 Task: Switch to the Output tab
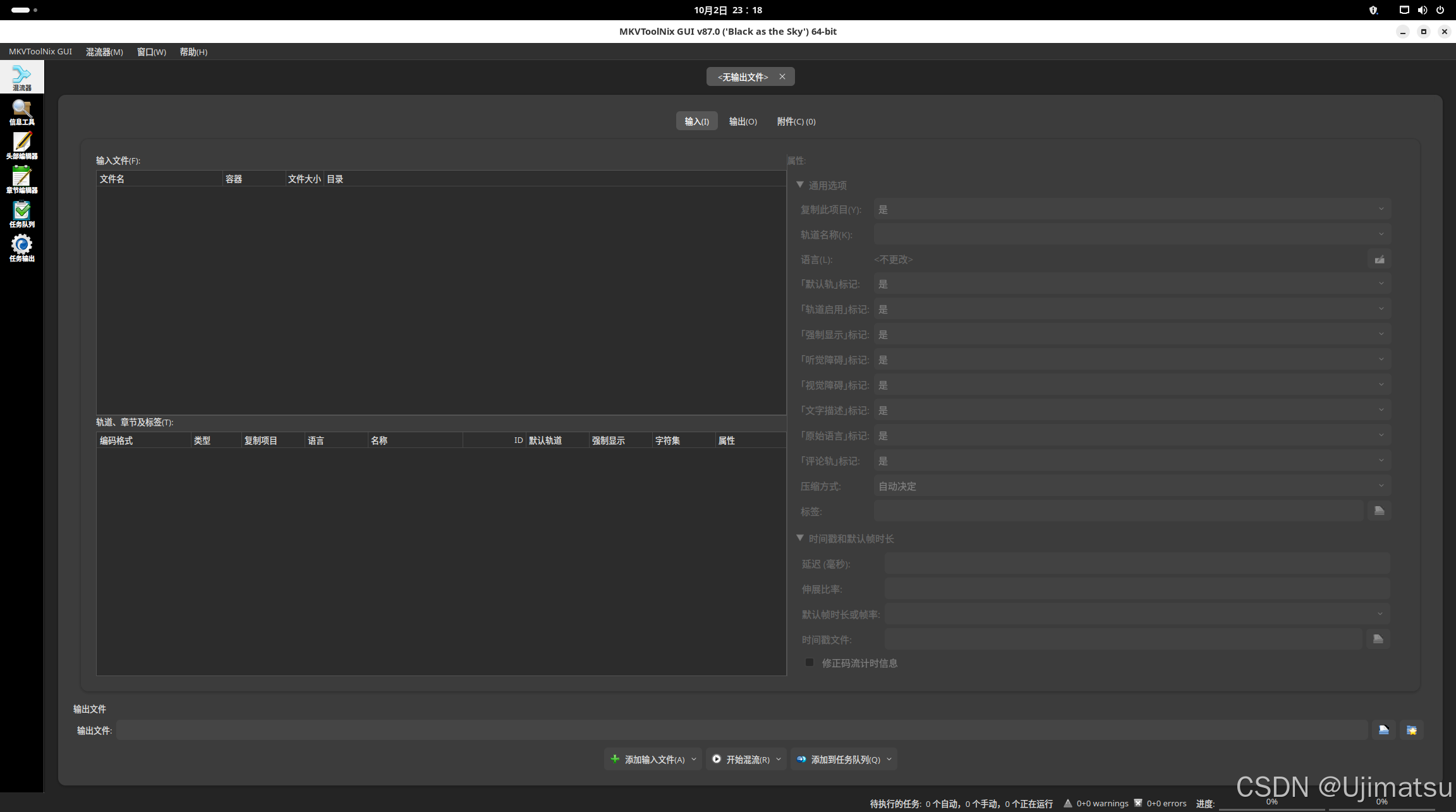click(743, 121)
